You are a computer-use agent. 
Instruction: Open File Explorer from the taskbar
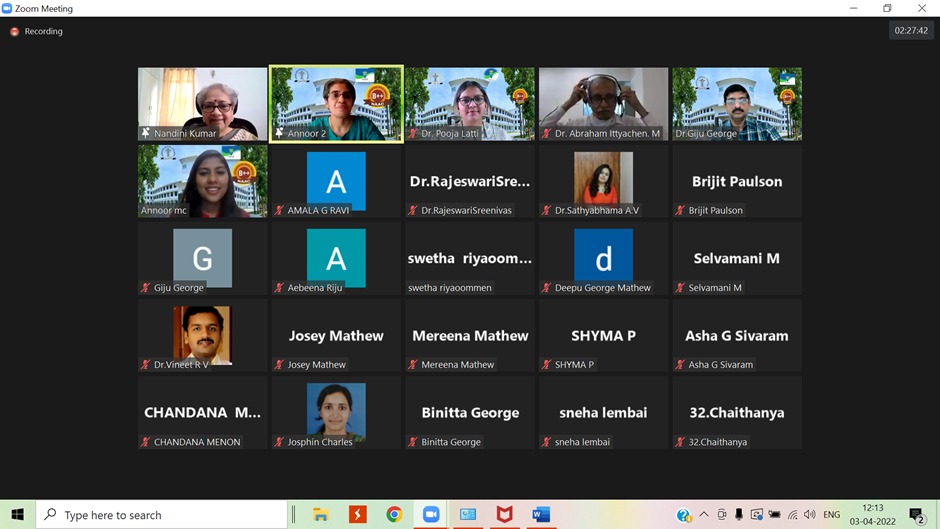tap(321, 515)
